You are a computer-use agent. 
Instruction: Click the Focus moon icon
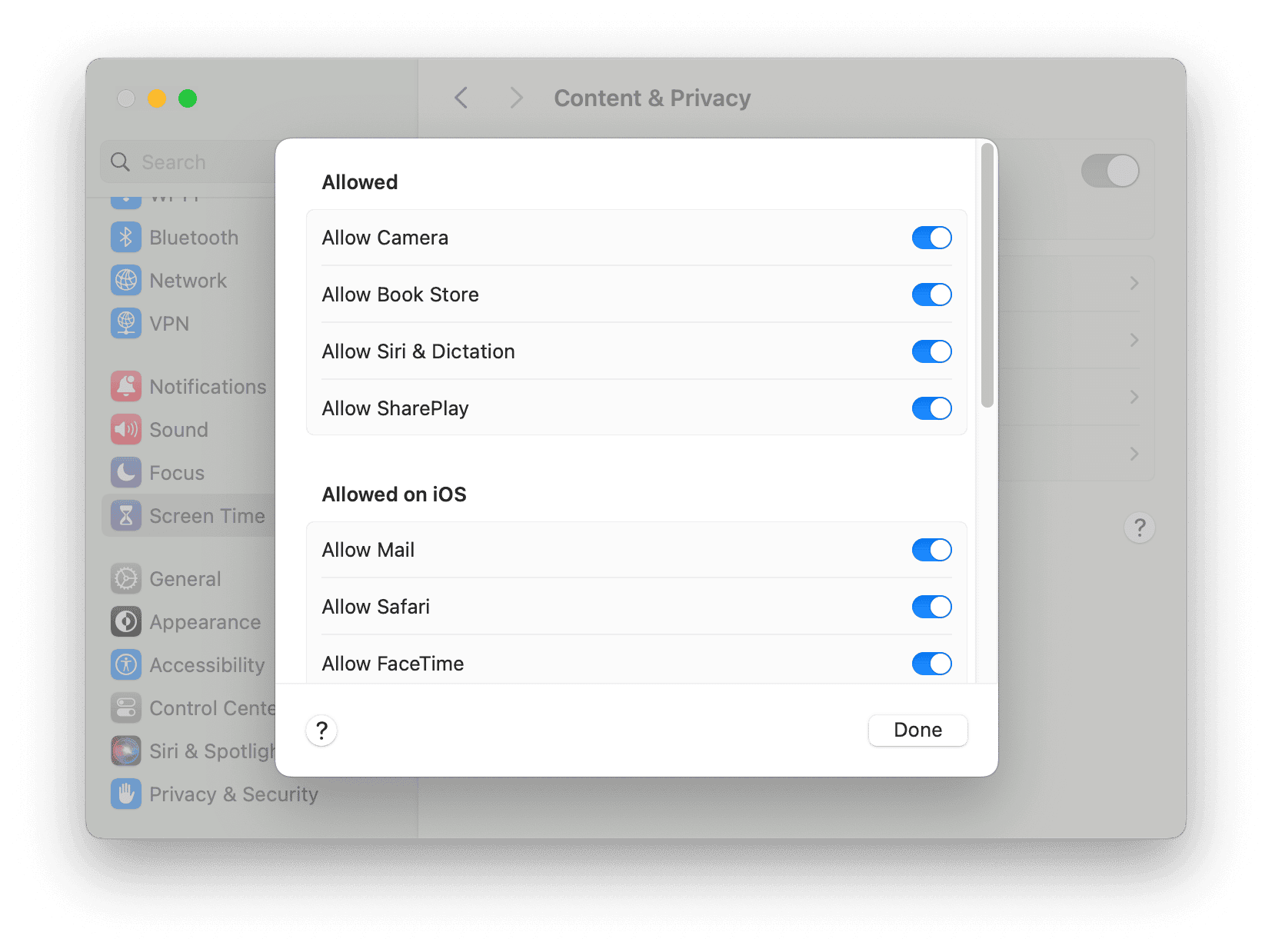[126, 473]
